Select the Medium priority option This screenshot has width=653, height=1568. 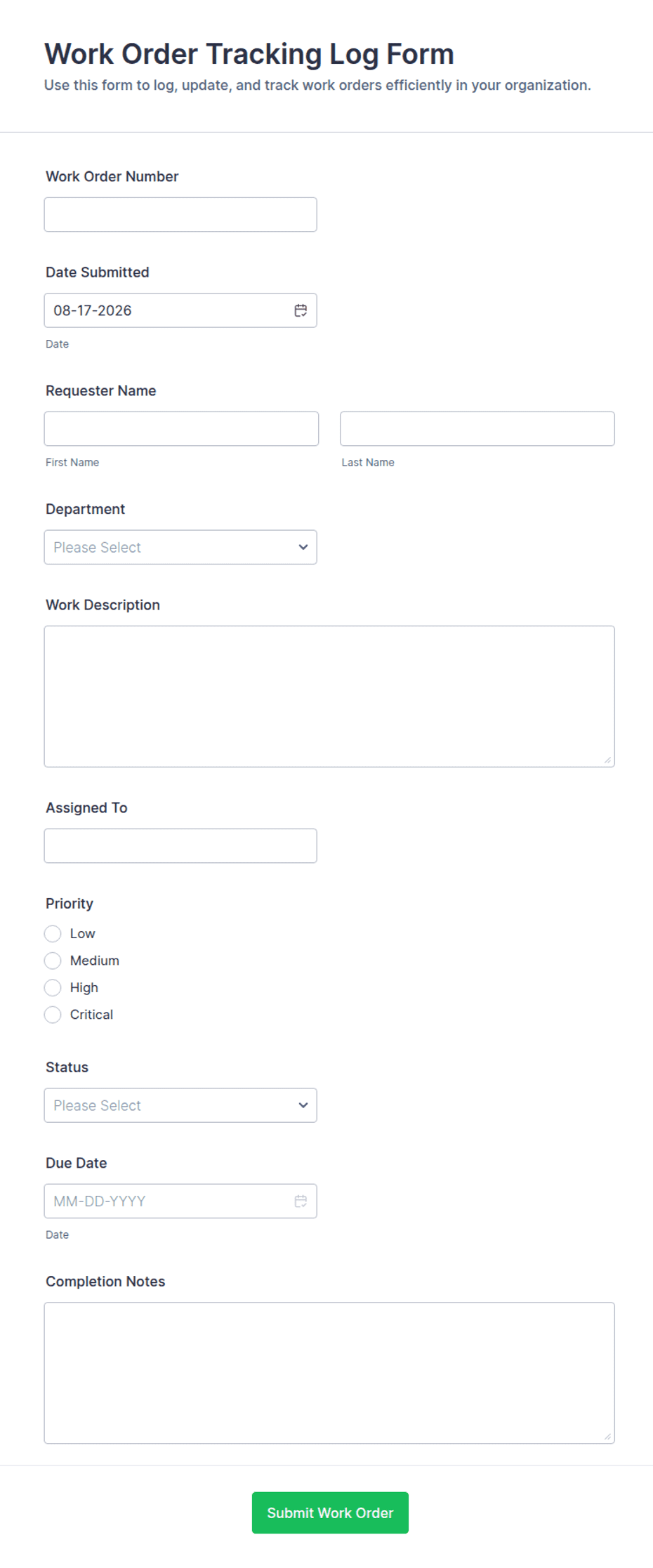pos(53,960)
